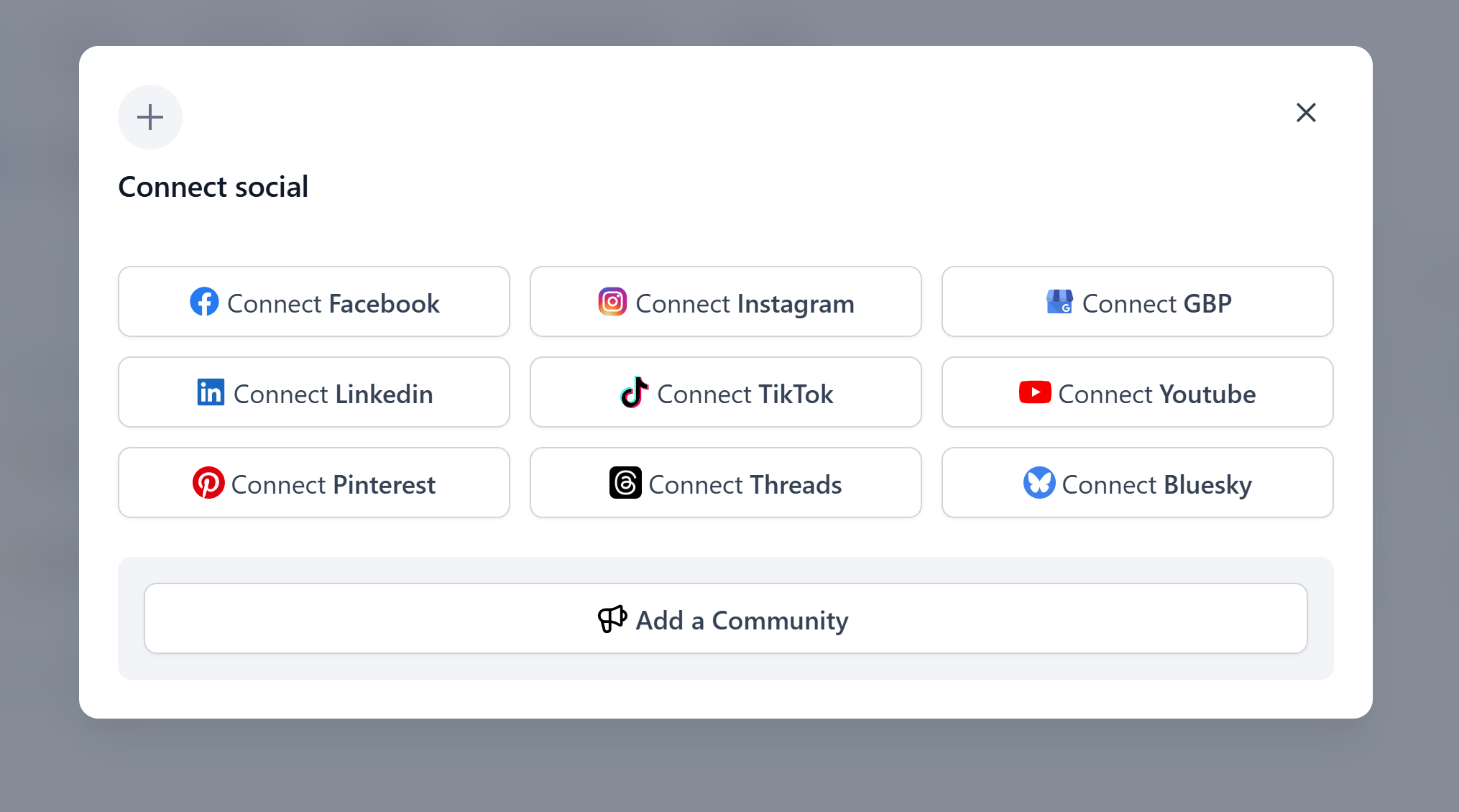This screenshot has width=1459, height=812.
Task: Click the Instagram icon
Action: [612, 302]
